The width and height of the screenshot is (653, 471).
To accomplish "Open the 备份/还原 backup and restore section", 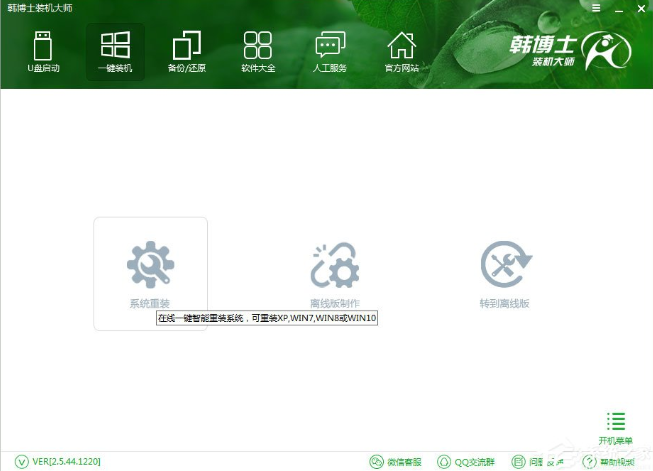I will (x=187, y=51).
